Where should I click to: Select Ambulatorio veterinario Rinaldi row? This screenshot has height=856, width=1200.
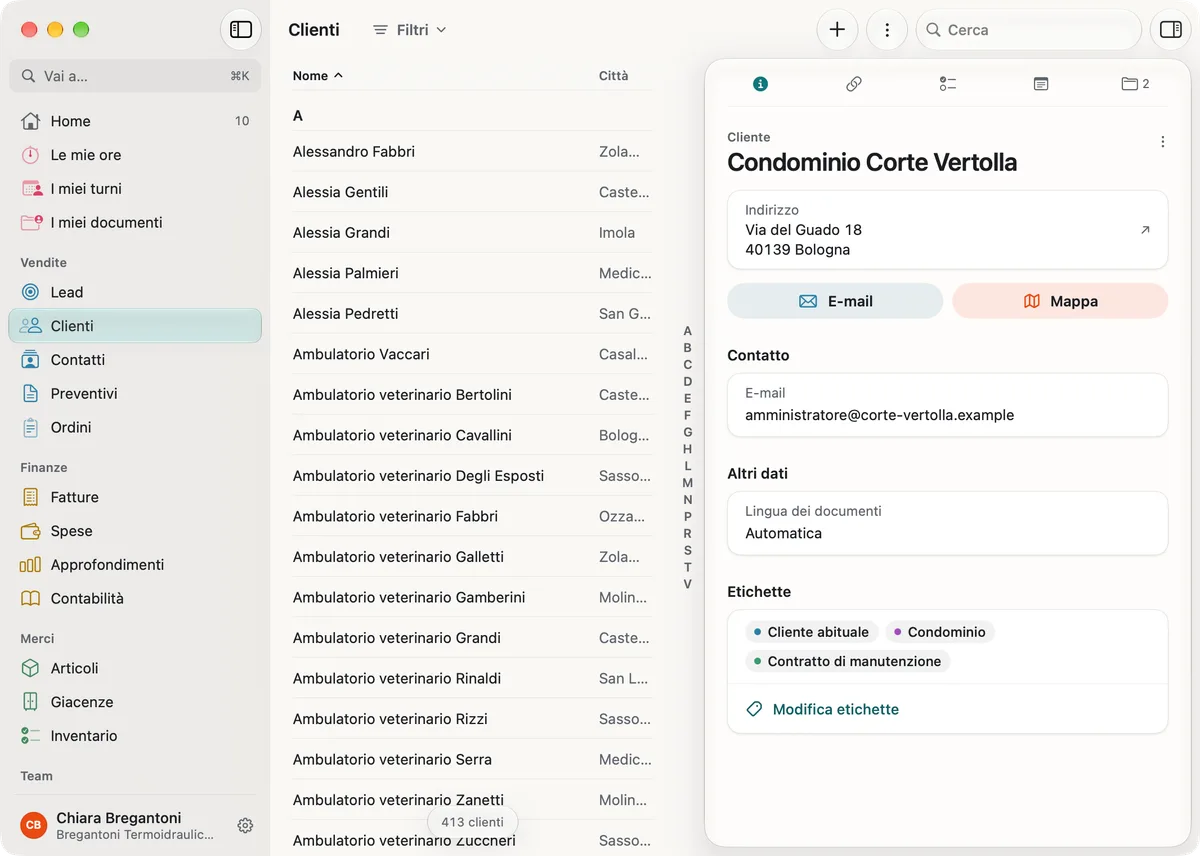(472, 678)
